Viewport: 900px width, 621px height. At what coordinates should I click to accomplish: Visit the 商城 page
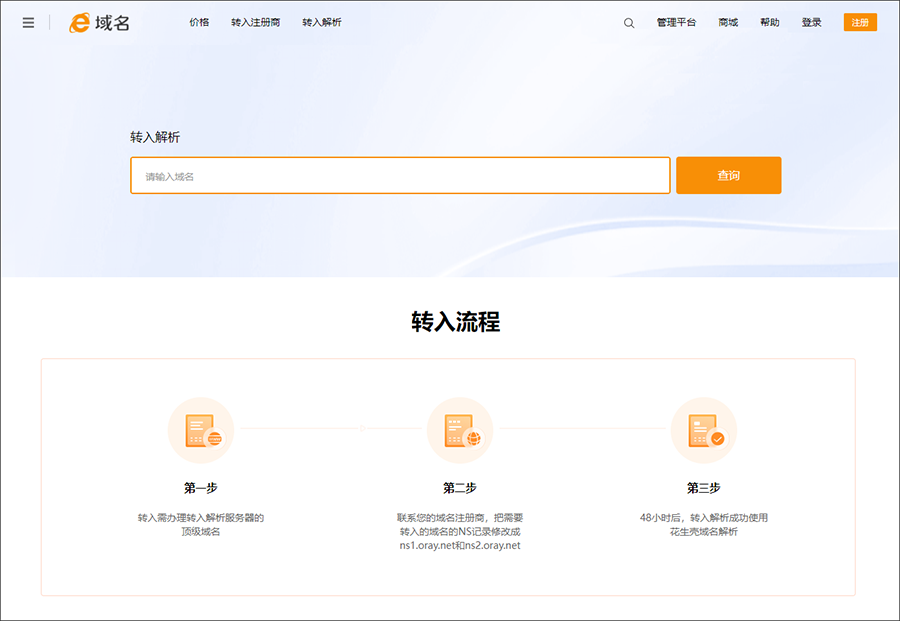click(x=728, y=22)
